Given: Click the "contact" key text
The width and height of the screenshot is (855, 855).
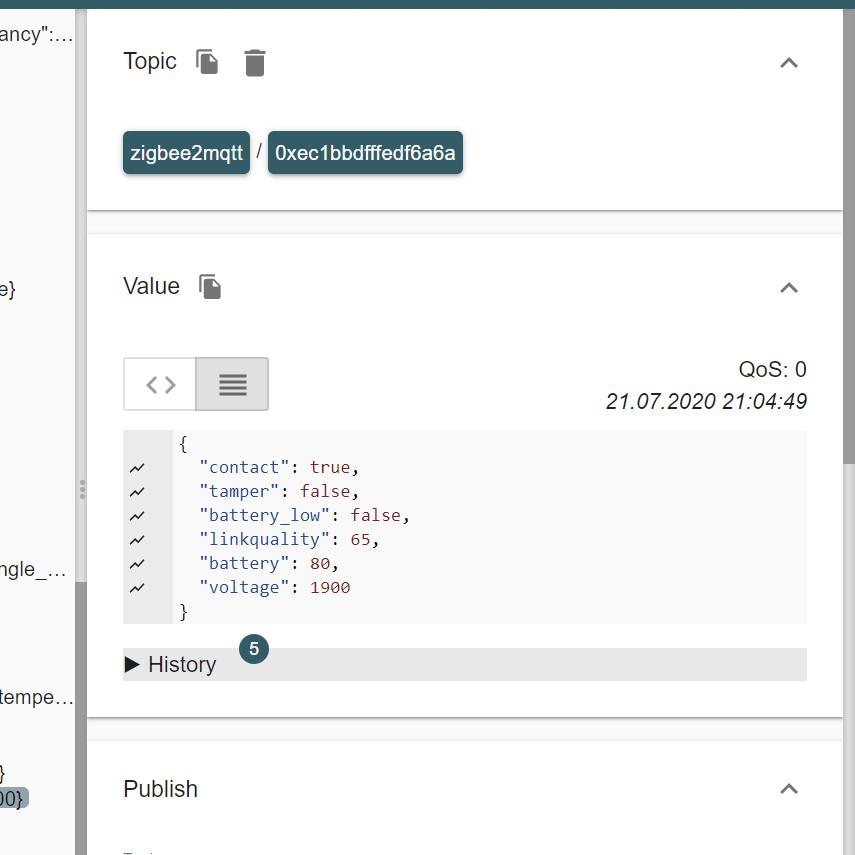Looking at the screenshot, I should 244,467.
